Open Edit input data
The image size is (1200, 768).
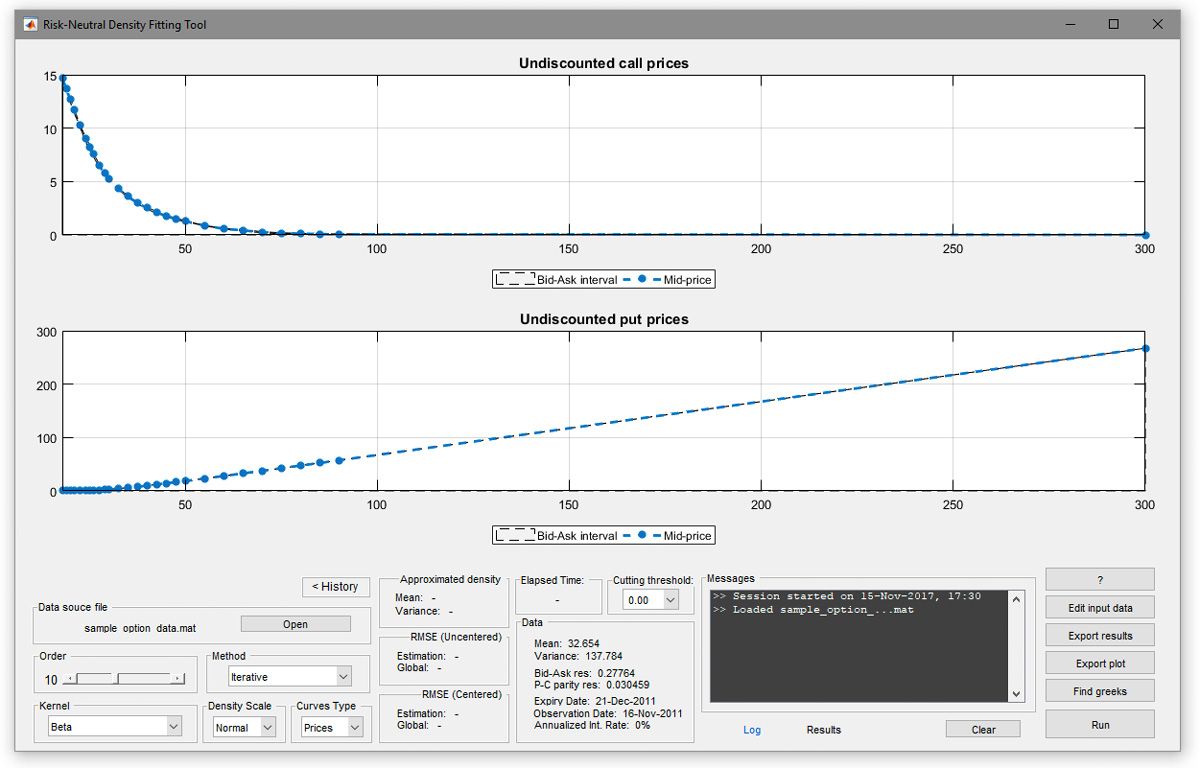pos(1099,606)
